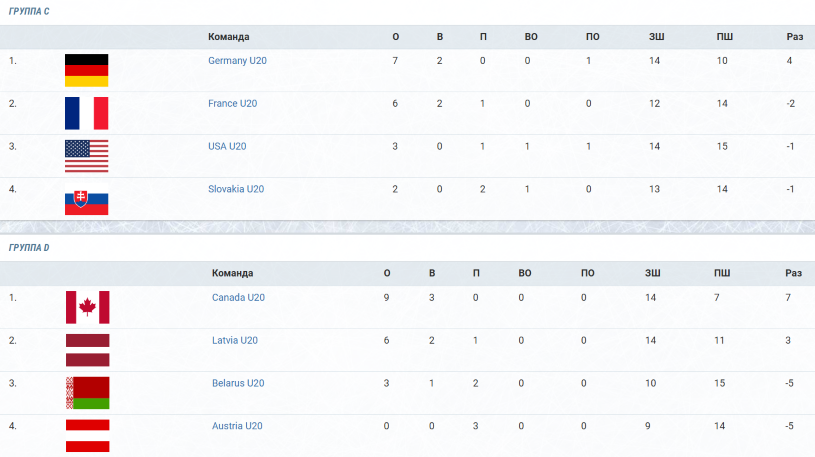Image resolution: width=815 pixels, height=457 pixels.
Task: Open the Canada U20 team link
Action: point(238,297)
